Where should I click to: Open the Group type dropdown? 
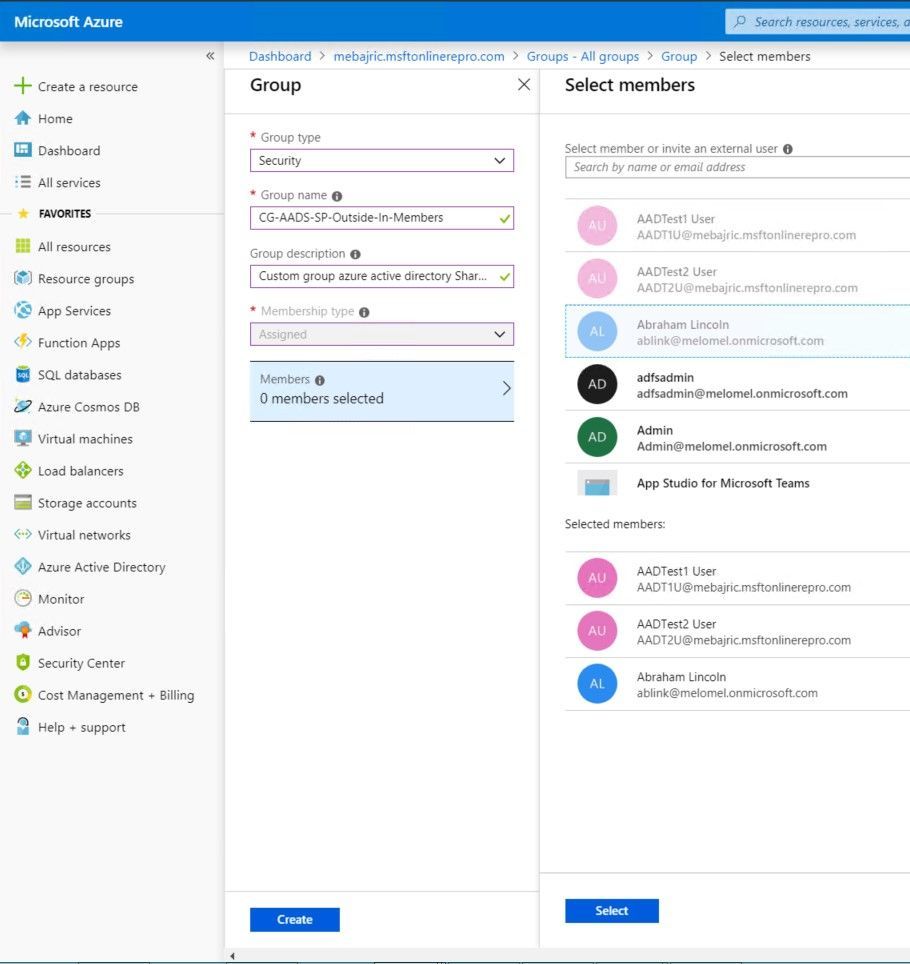(381, 160)
